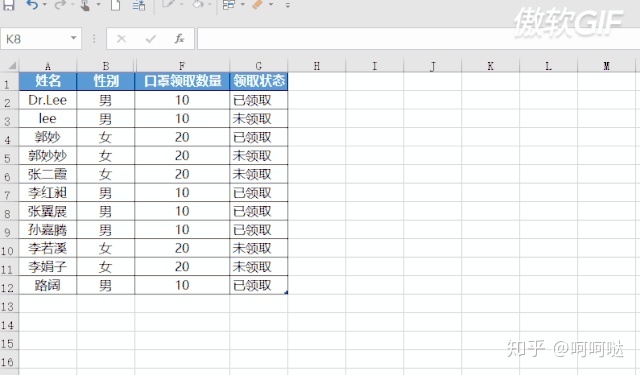Click 已领取 status in 路阔 row
This screenshot has height=375, width=640.
(x=259, y=285)
